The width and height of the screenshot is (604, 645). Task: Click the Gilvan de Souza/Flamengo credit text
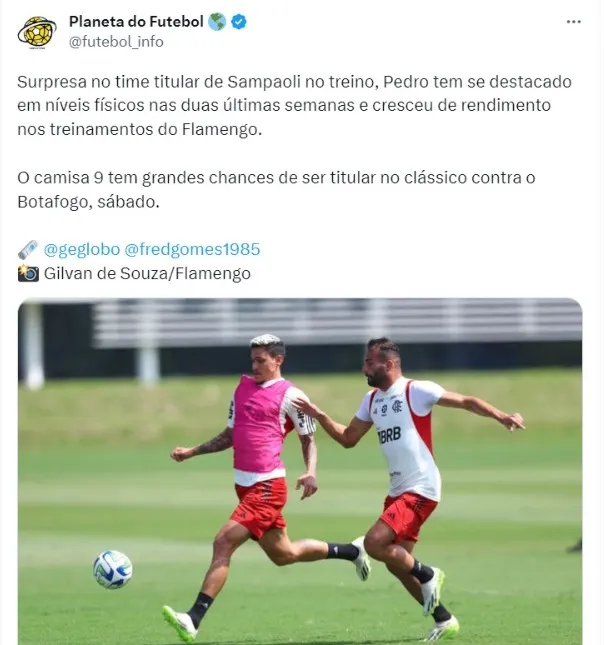coord(147,273)
